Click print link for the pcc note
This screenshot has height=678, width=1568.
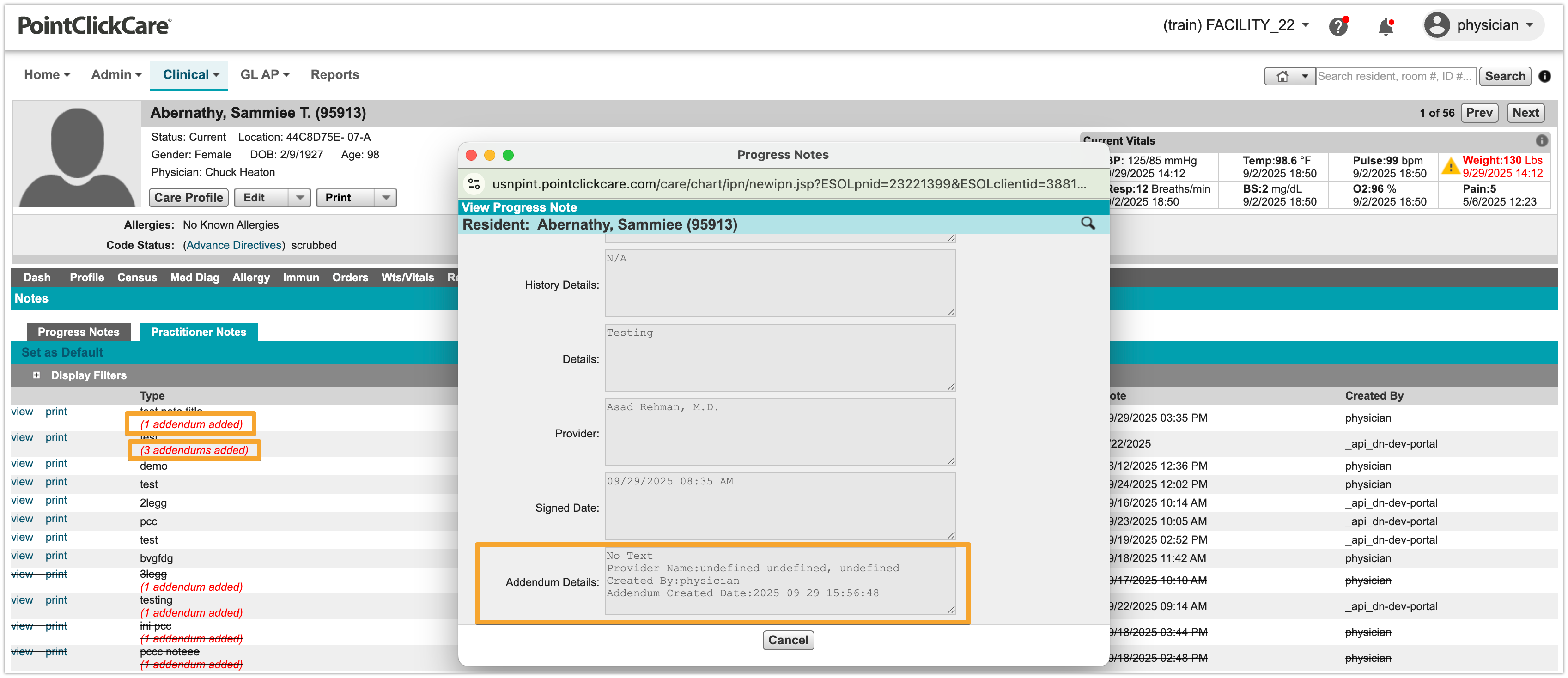click(x=56, y=519)
